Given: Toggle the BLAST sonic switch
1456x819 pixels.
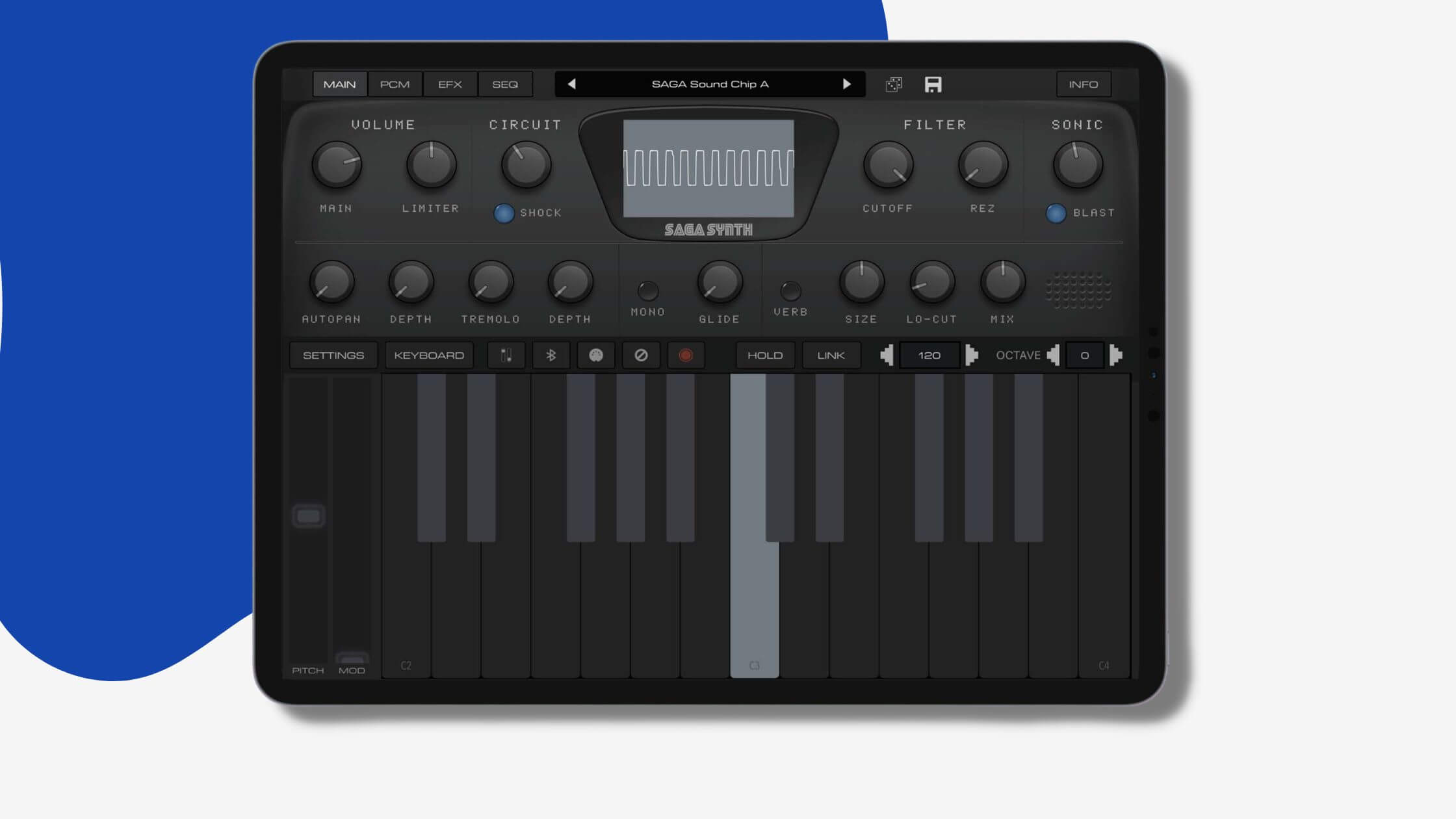Looking at the screenshot, I should pyautogui.click(x=1056, y=213).
